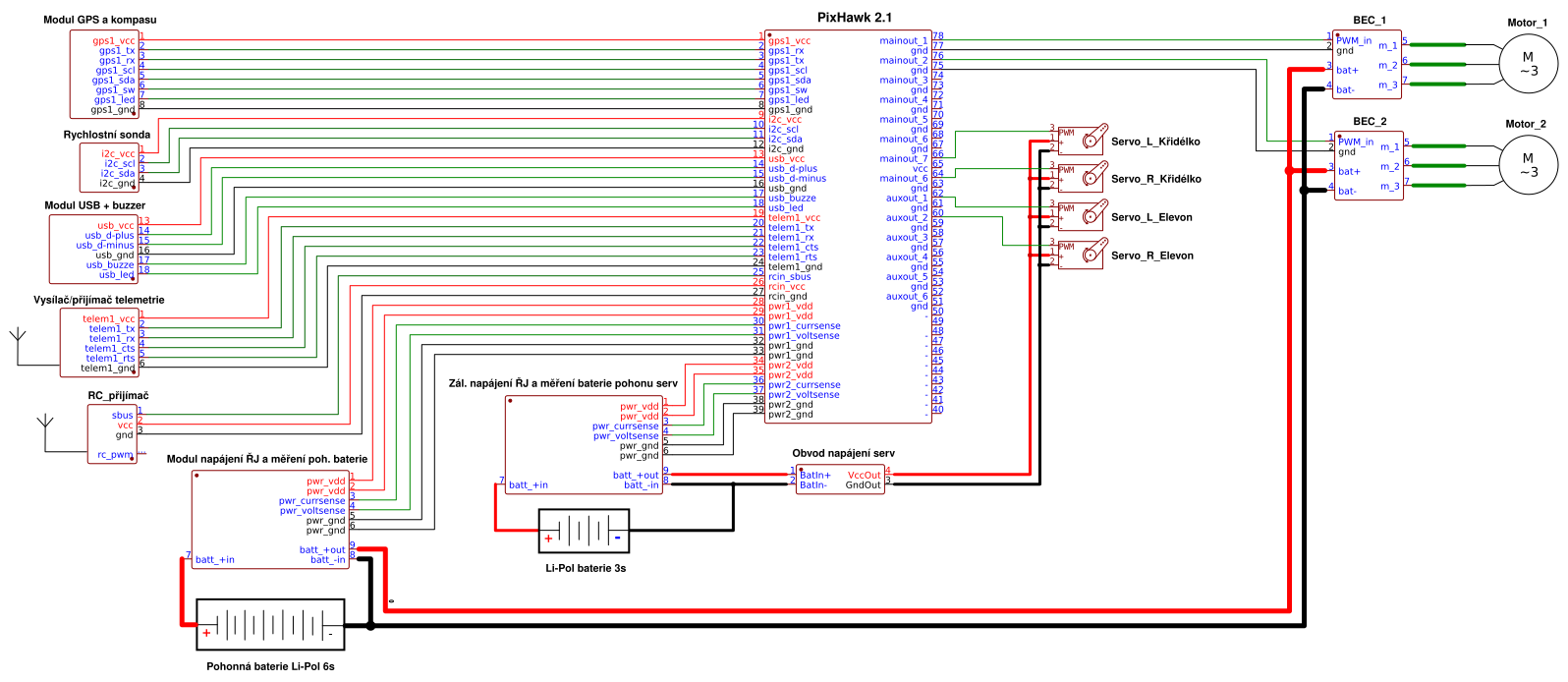1568x682 pixels.
Task: Click the mainout_5 pin on PixHawk
Action: (903, 120)
